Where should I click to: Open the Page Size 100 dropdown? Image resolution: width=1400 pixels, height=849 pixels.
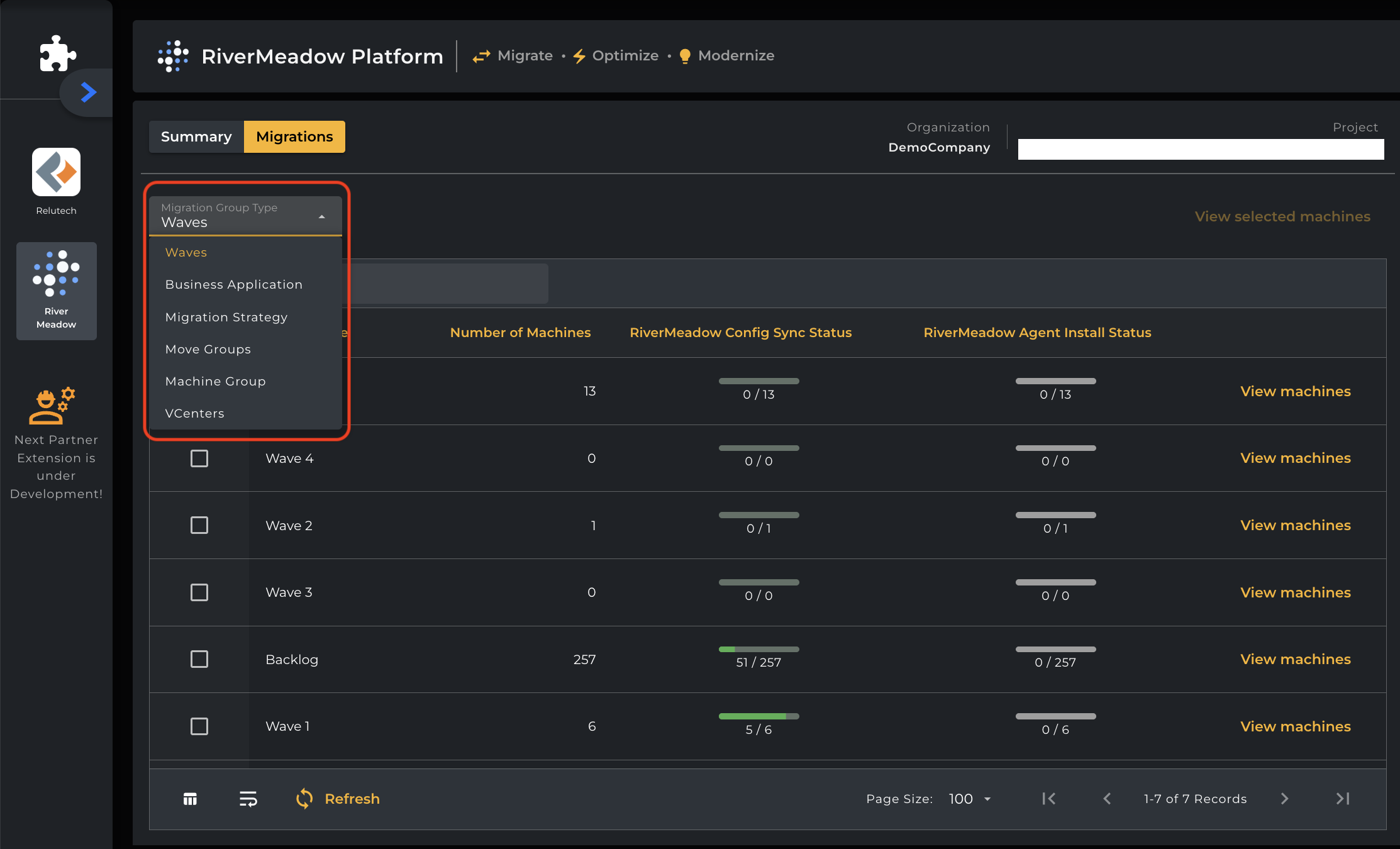tap(970, 799)
